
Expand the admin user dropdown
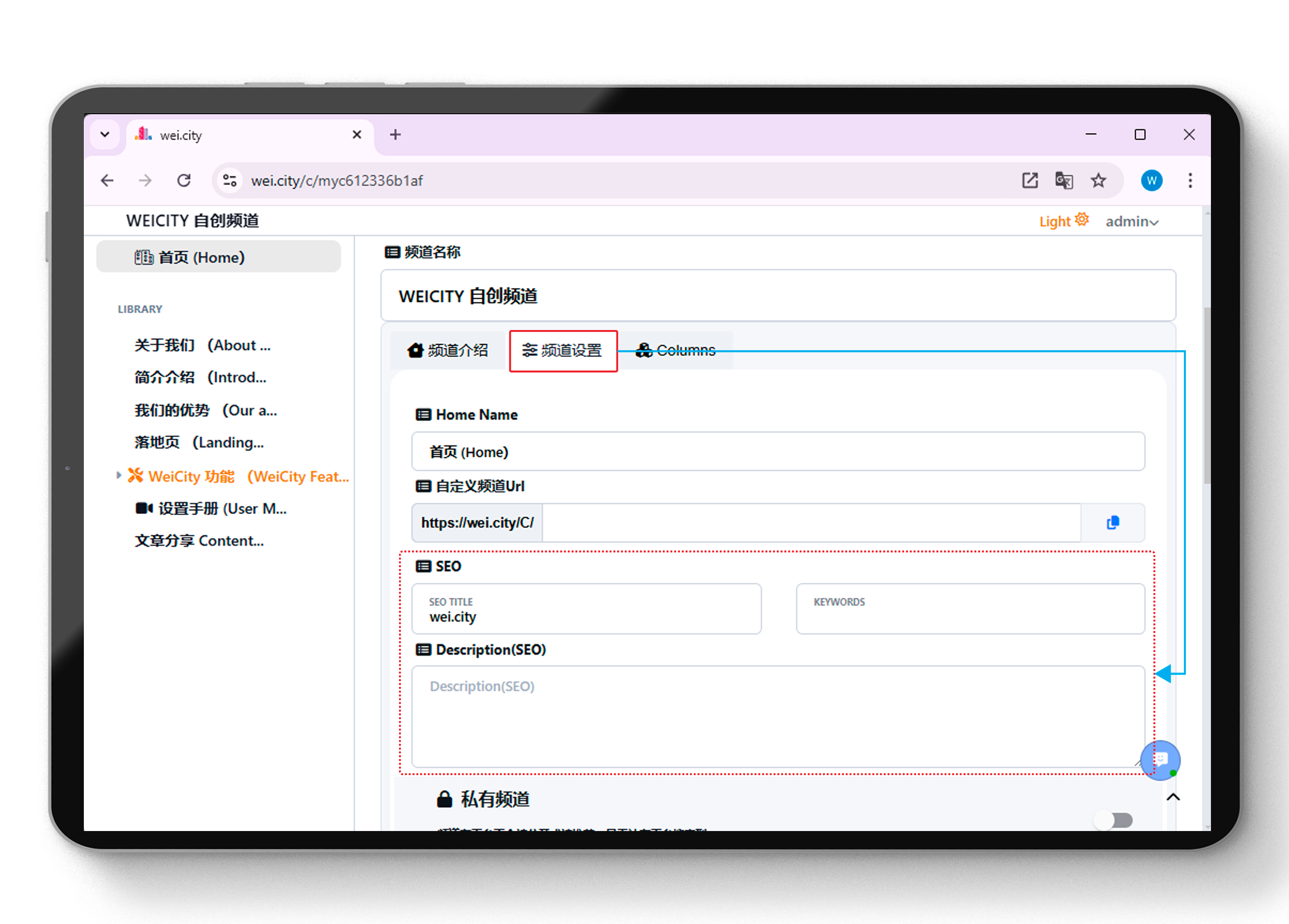tap(1131, 222)
